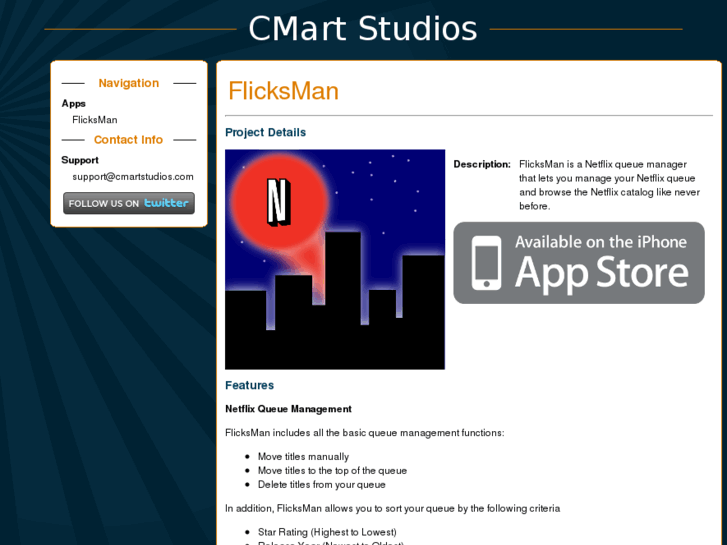This screenshot has width=727, height=545.
Task: Click the support@cmartstudios.com email link
Action: pos(133,177)
